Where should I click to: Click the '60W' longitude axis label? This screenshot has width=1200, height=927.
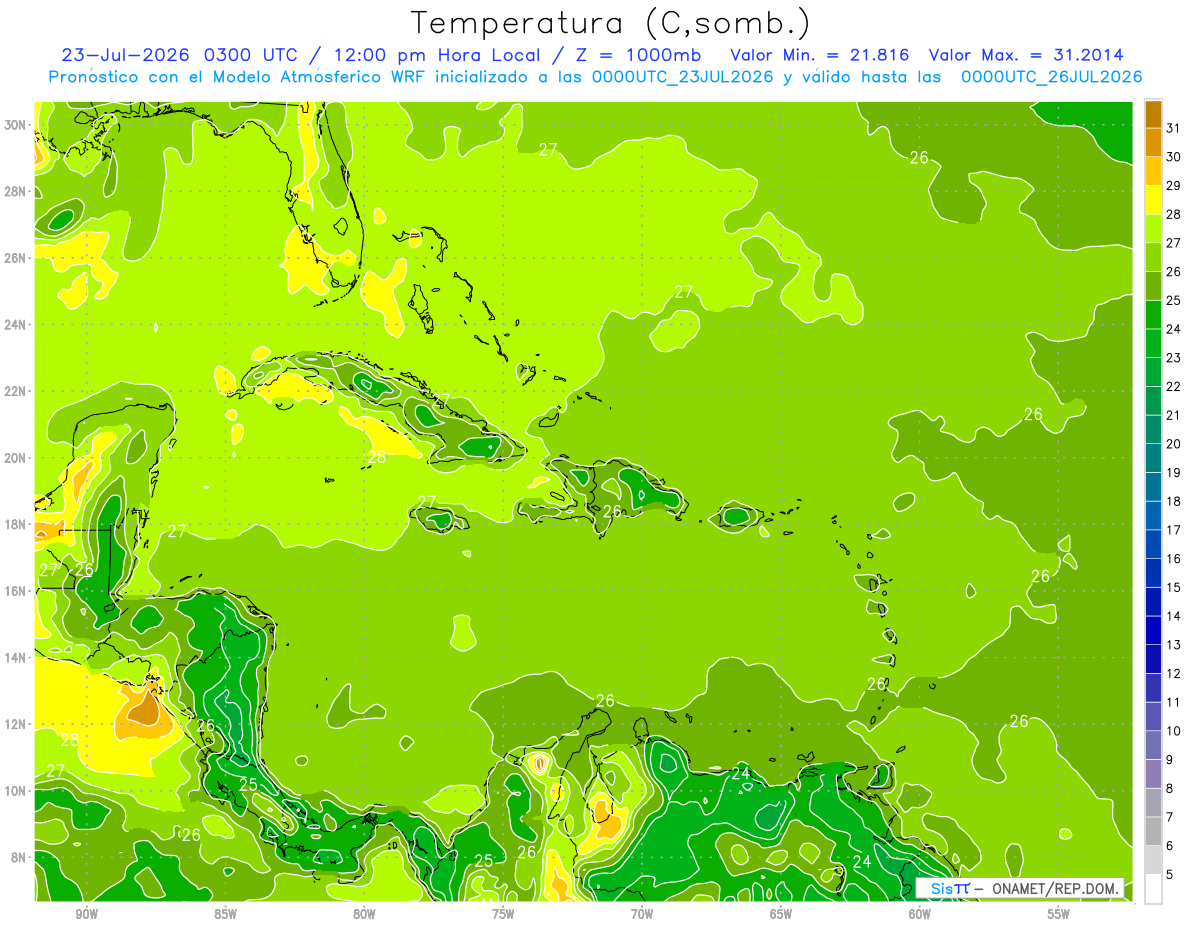[x=920, y=914]
